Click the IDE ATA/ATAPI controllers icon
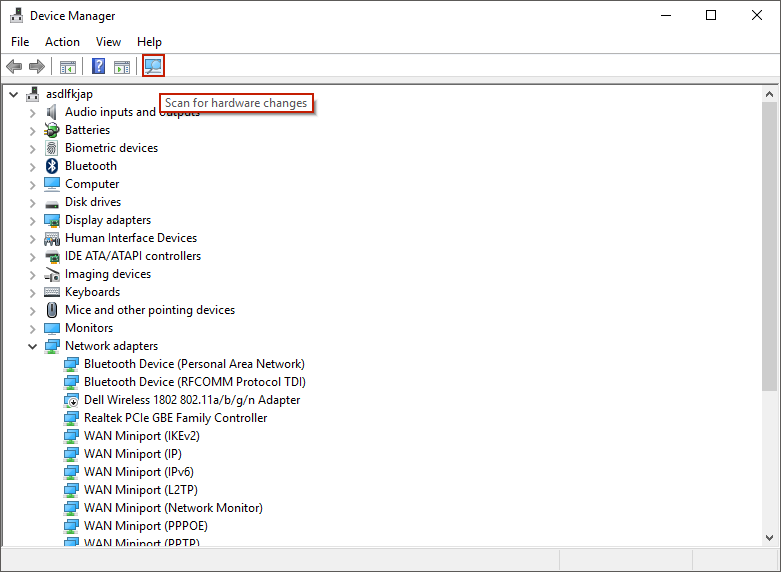 click(x=52, y=256)
